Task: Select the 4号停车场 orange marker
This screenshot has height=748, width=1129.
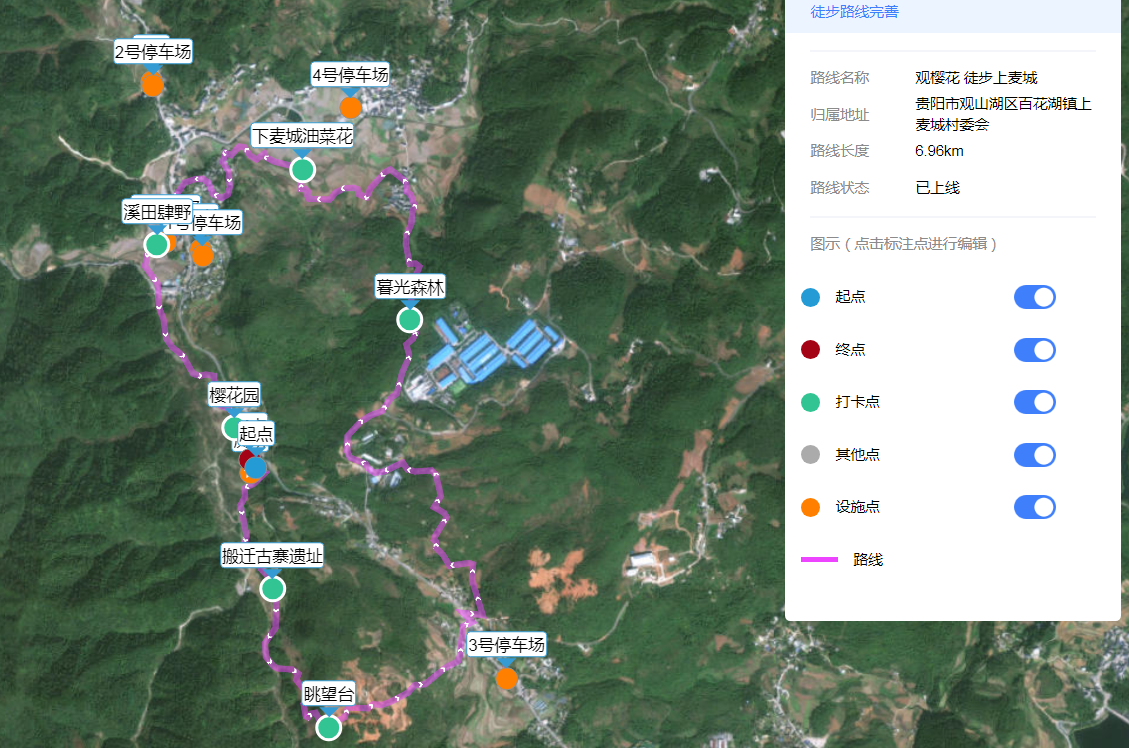Action: (x=350, y=107)
